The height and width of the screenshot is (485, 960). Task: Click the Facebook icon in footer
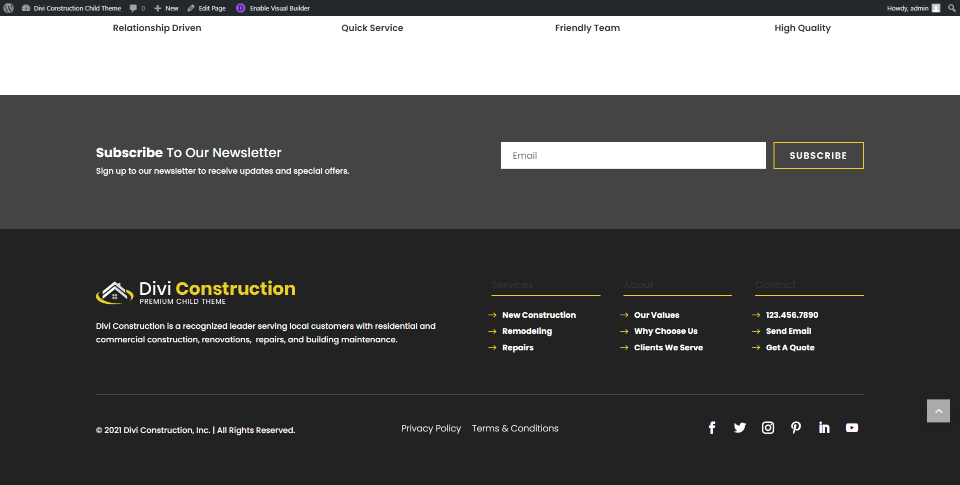pos(712,428)
